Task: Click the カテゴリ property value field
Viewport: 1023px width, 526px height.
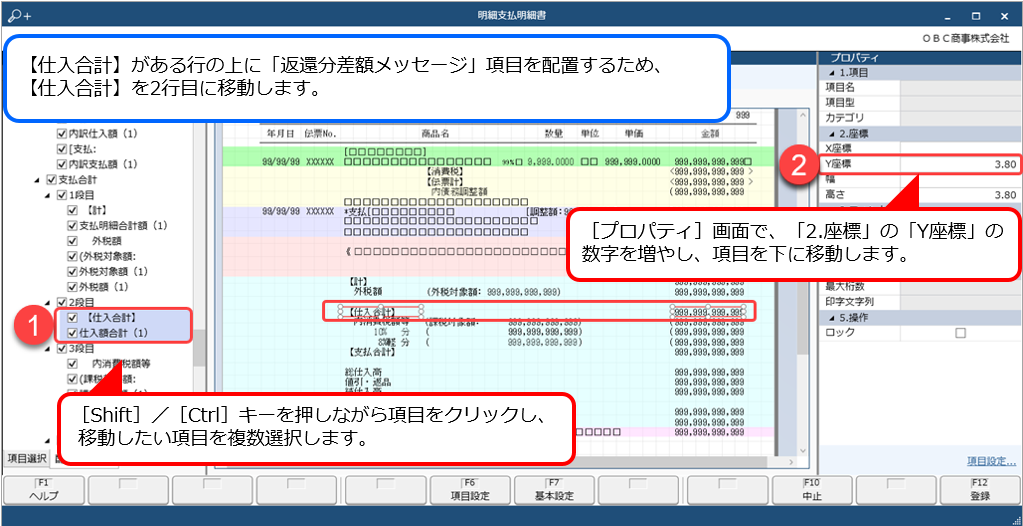Action: pos(959,117)
